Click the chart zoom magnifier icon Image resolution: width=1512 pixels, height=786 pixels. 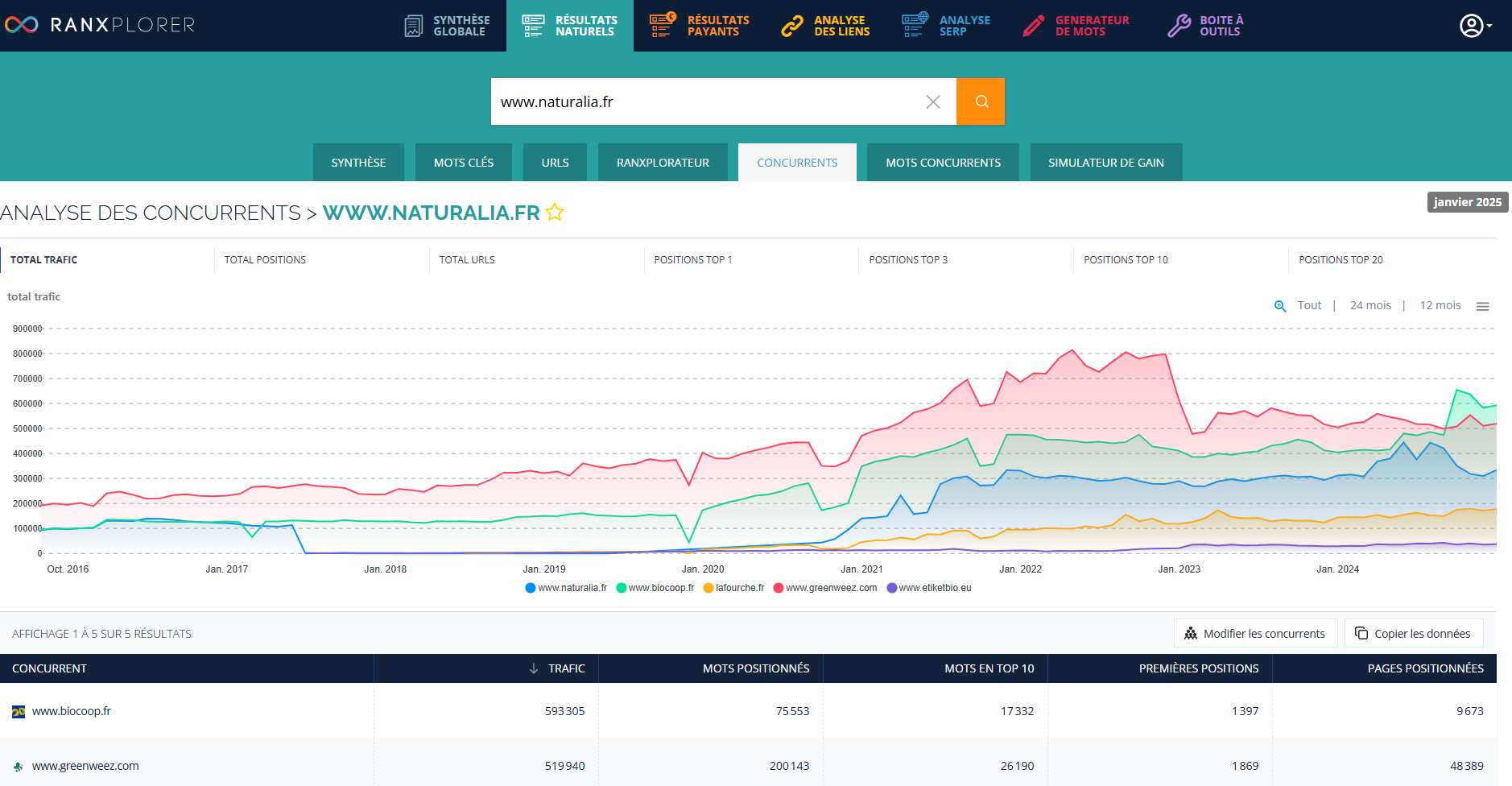click(1280, 306)
